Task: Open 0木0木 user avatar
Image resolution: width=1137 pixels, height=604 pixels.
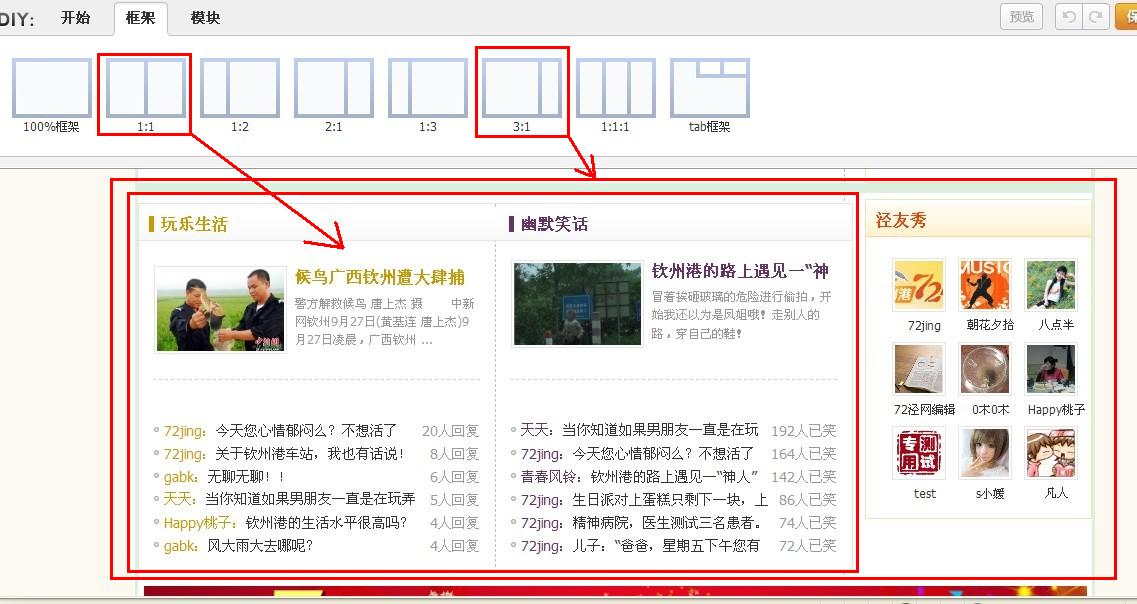Action: tap(985, 370)
